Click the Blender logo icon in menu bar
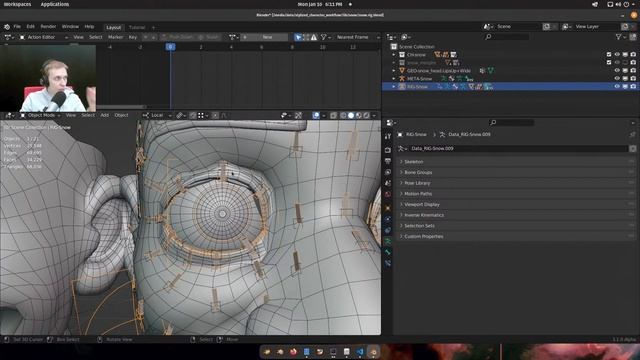Viewport: 640px width, 360px height. pos(7,27)
